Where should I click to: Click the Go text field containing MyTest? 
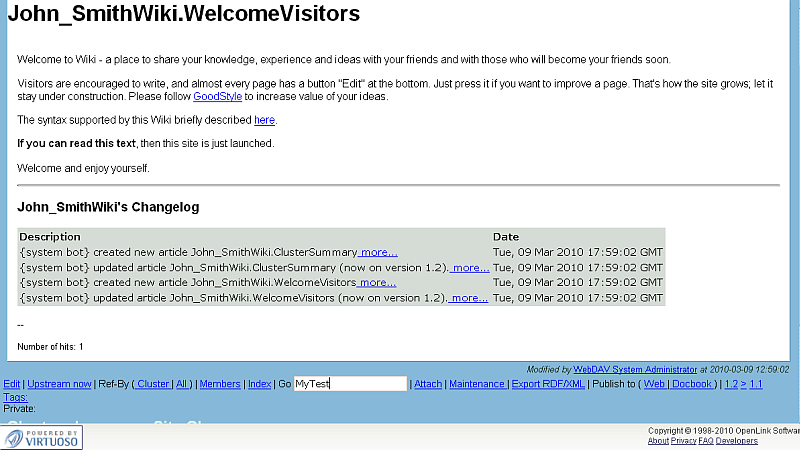[350, 384]
